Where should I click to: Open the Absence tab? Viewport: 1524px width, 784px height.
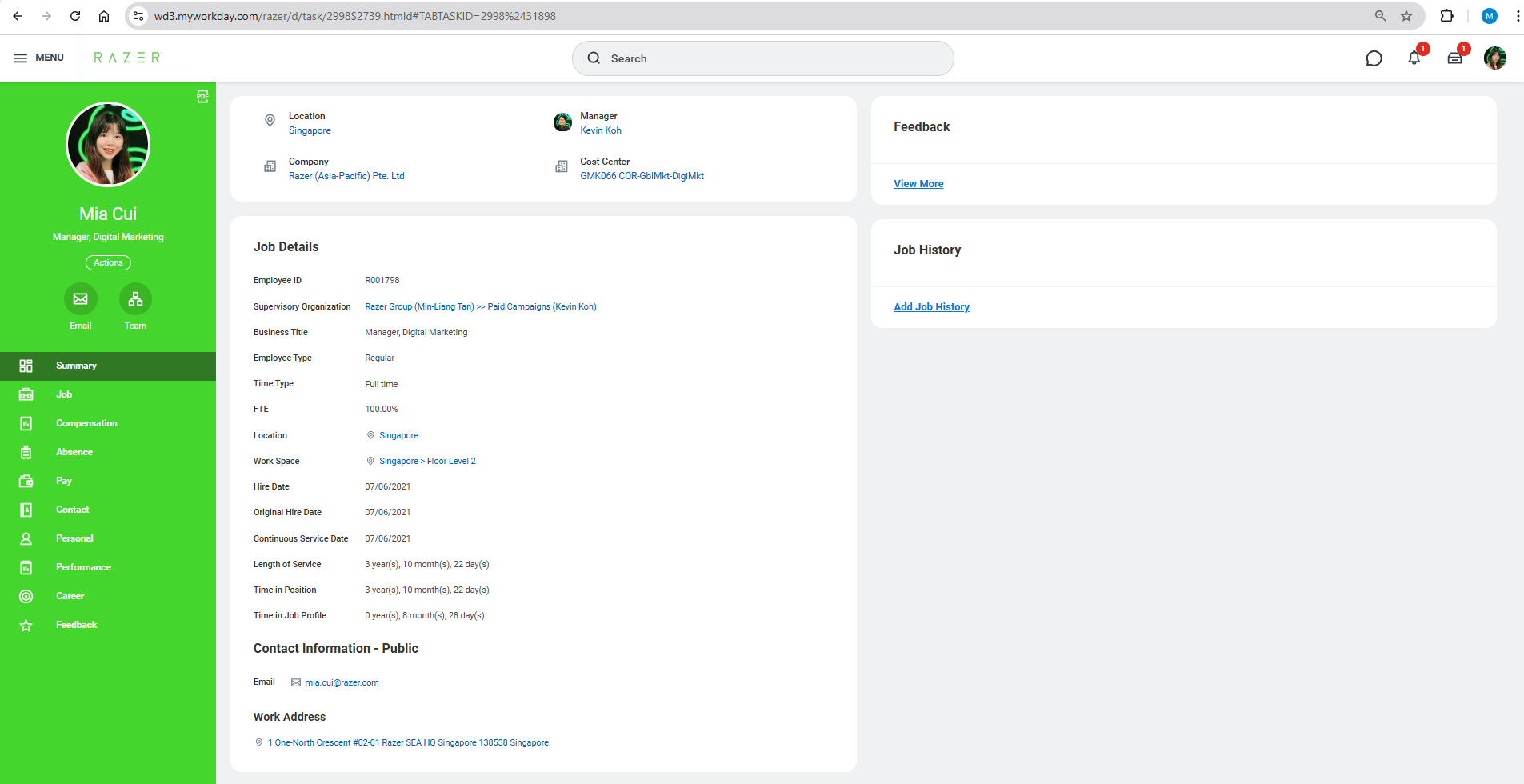coord(108,452)
